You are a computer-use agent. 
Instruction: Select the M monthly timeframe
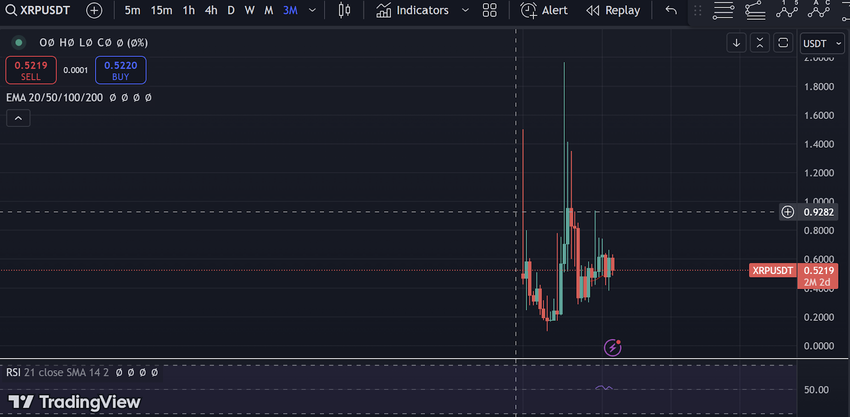point(268,10)
